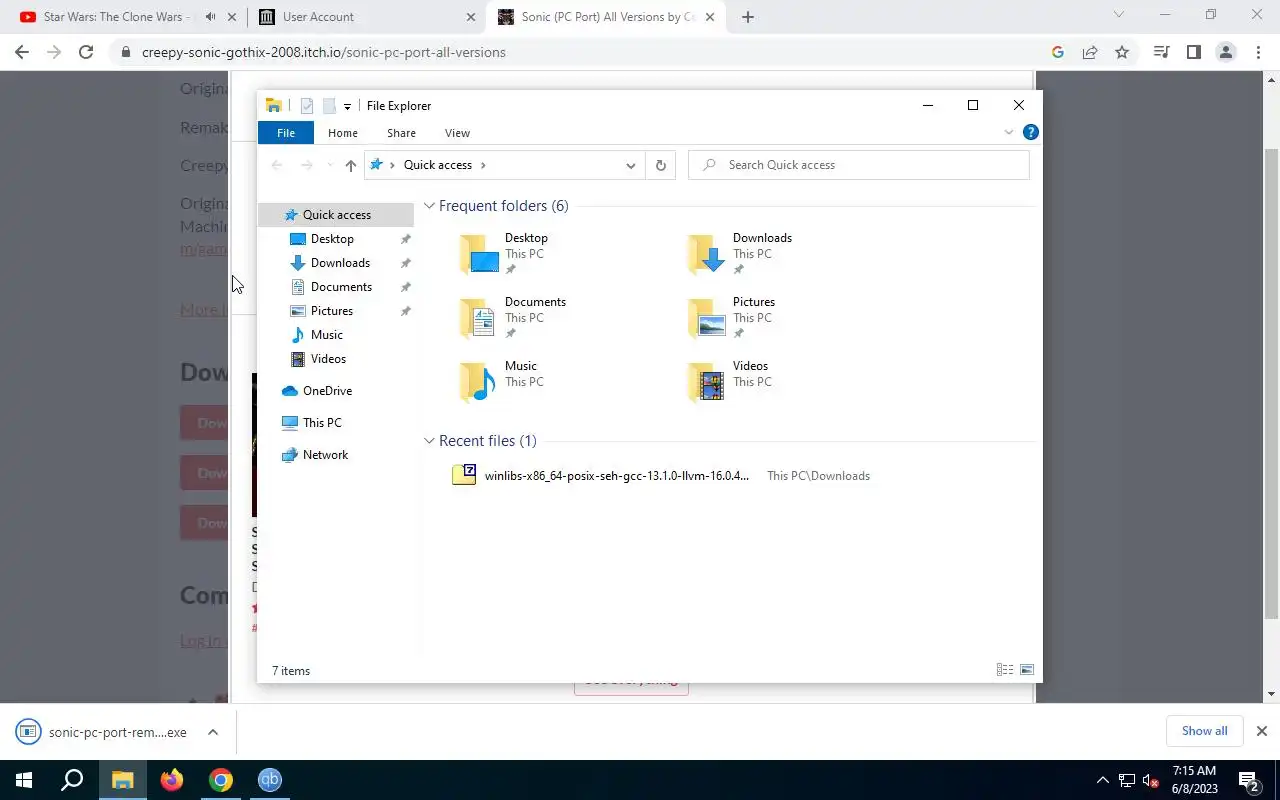
Task: Show hidden system tray icons
Action: point(1103,780)
